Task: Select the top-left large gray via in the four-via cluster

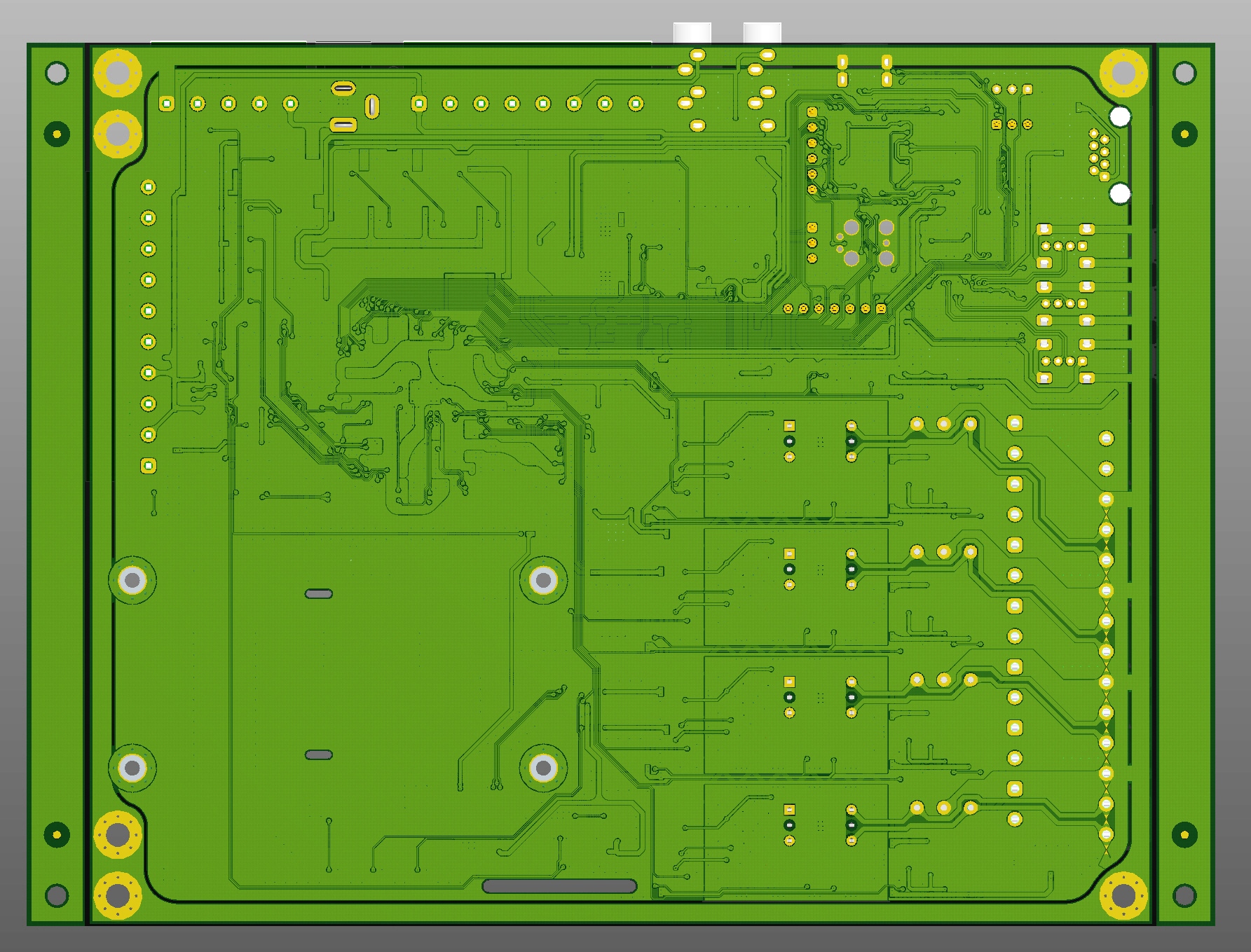Action: (851, 228)
